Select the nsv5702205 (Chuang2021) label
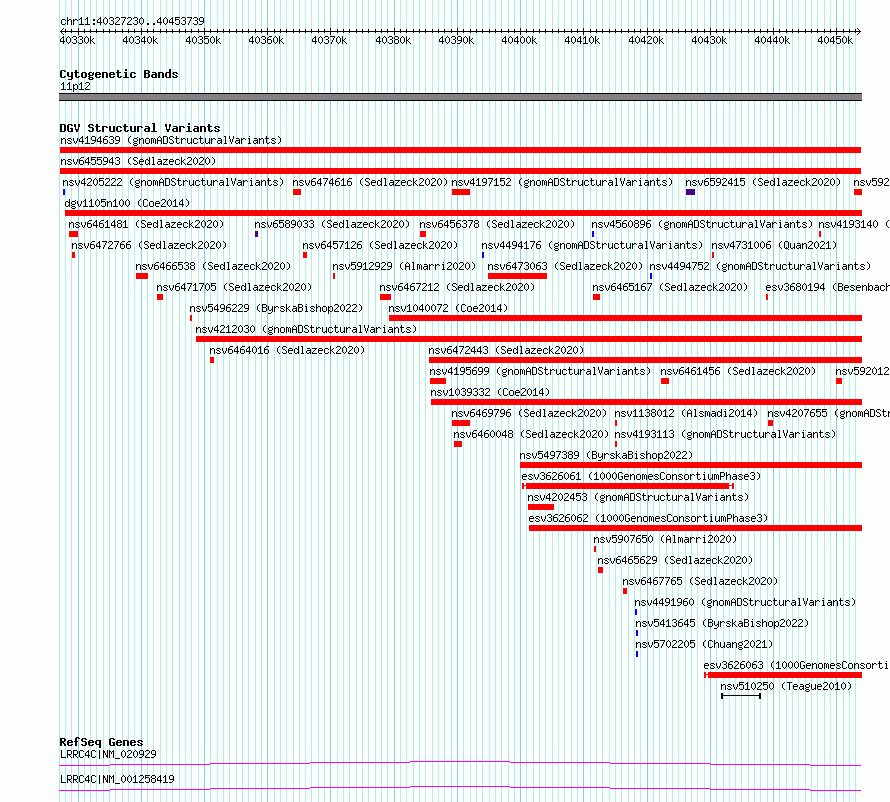Viewport: 890px width, 802px height. [704, 644]
